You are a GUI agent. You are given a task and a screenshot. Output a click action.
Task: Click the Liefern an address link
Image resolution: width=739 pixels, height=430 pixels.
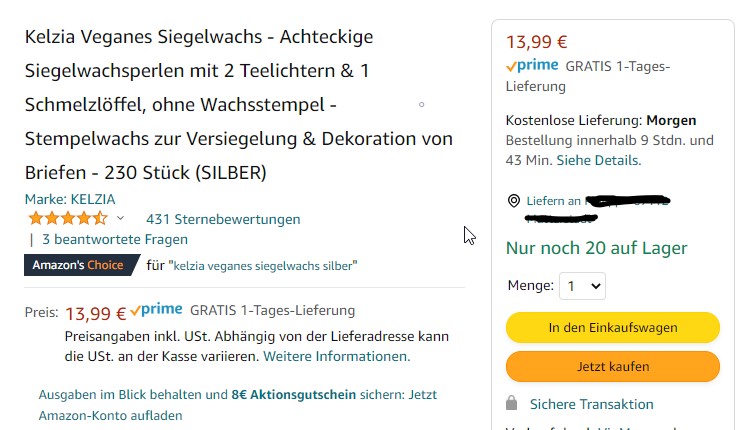[554, 201]
